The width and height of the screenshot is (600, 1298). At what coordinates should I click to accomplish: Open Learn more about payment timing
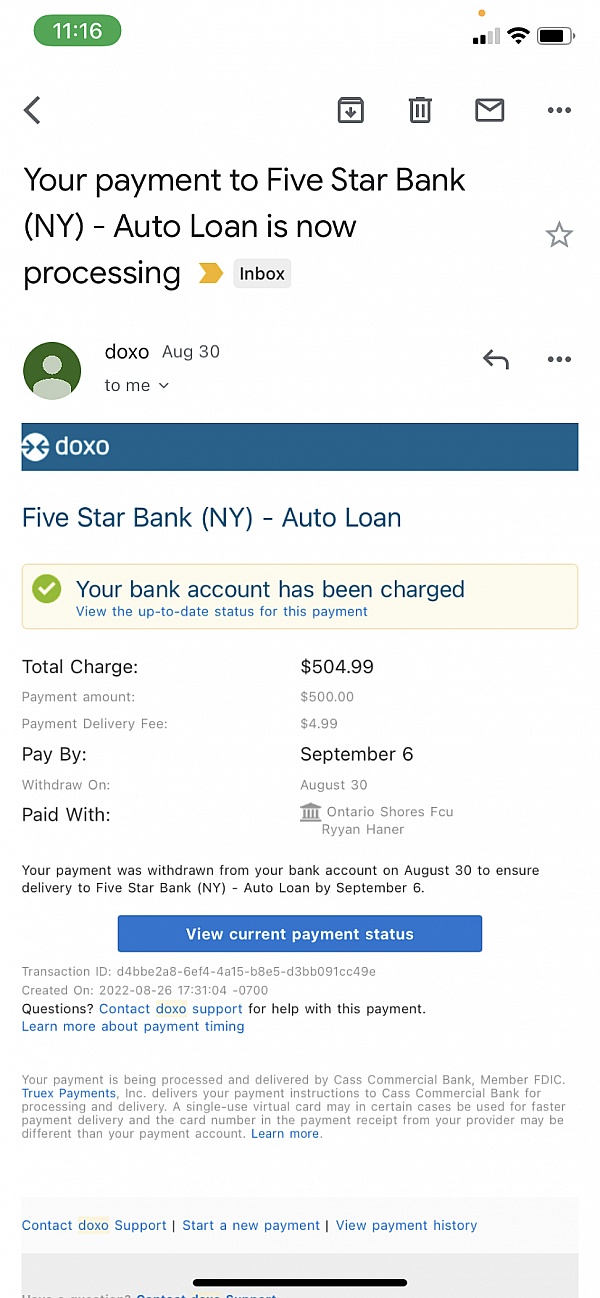133,1026
